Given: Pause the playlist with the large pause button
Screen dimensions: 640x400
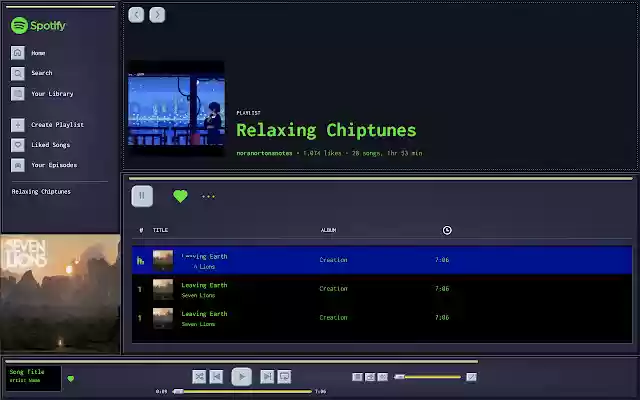Looking at the screenshot, I should (x=142, y=196).
